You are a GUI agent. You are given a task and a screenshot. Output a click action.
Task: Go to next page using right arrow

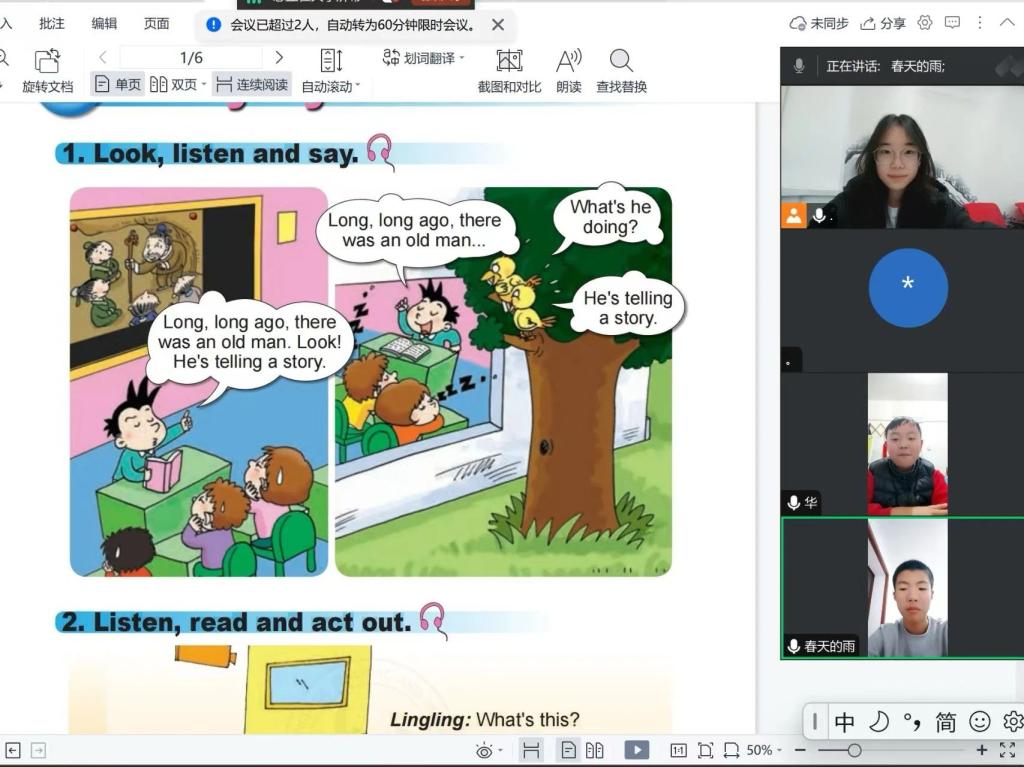click(x=279, y=58)
